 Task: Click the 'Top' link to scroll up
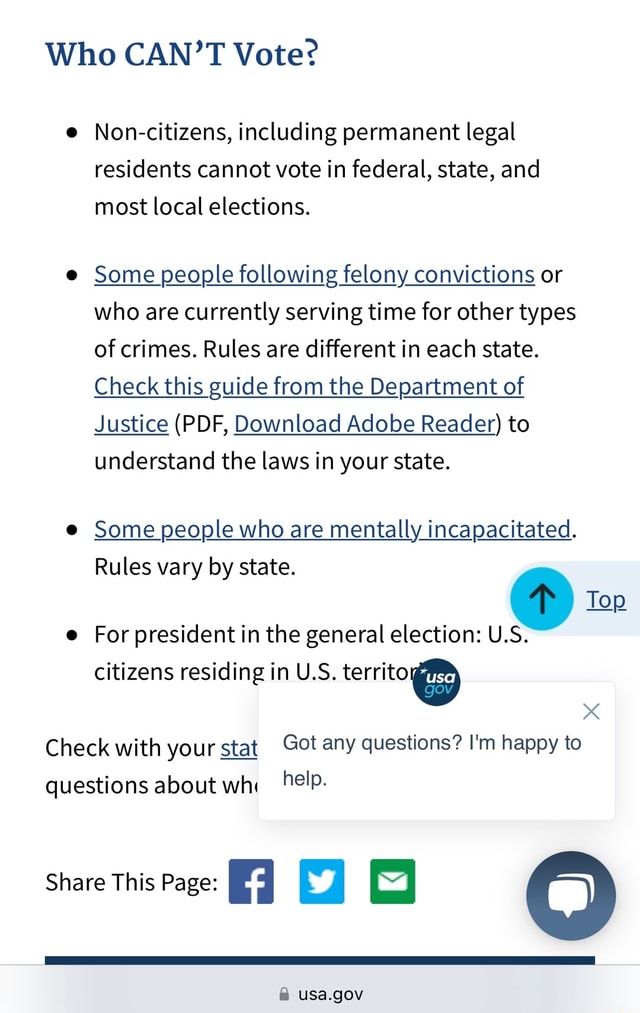605,599
